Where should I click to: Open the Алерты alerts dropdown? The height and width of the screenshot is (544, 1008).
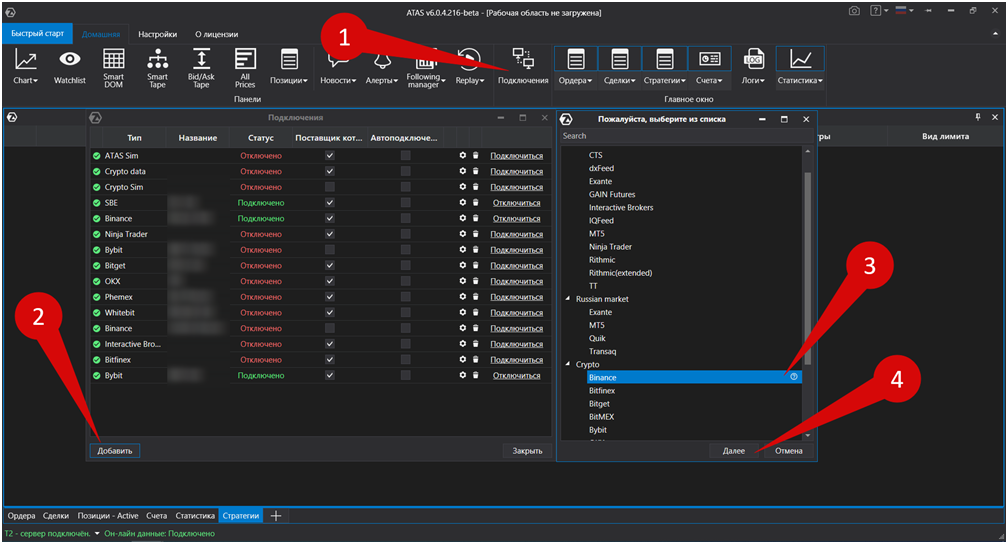tap(382, 67)
